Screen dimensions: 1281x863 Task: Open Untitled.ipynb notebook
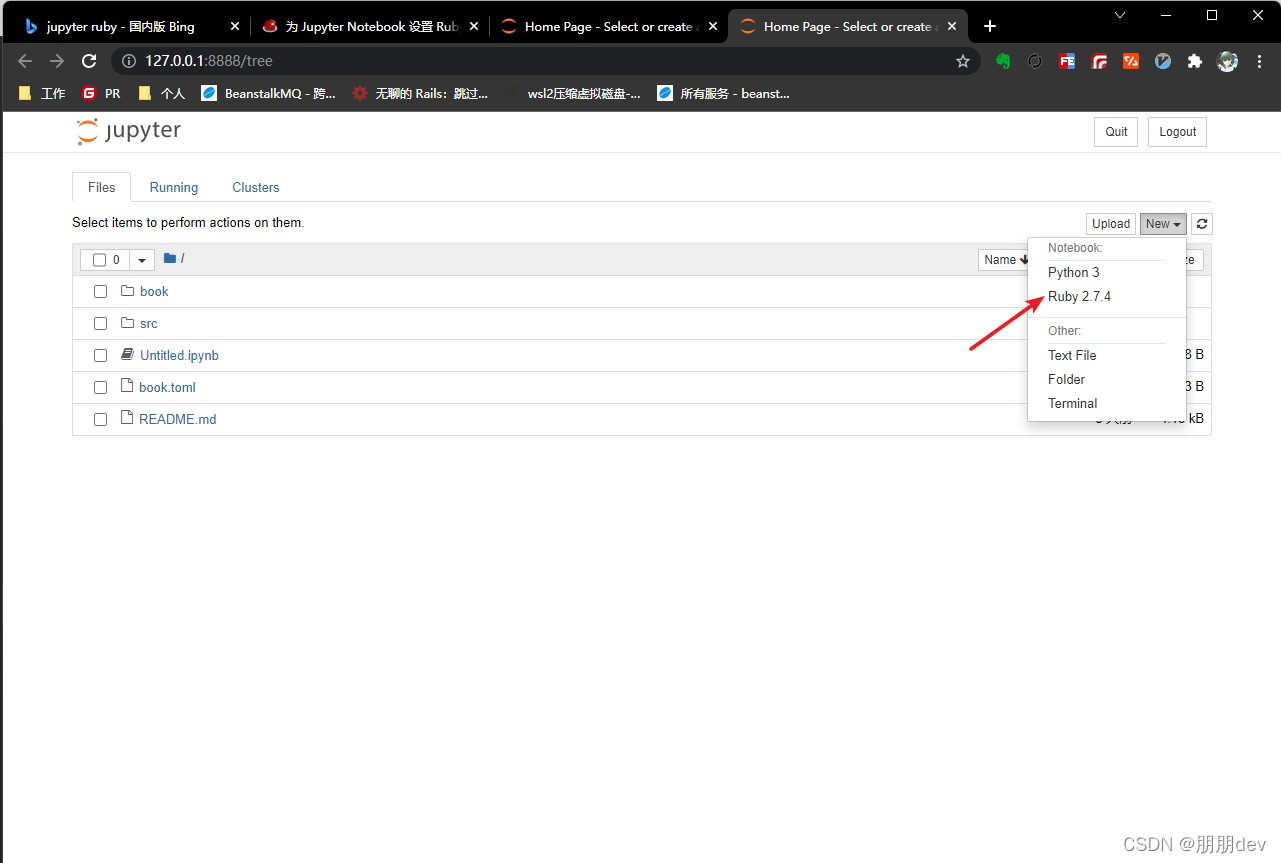tap(179, 355)
